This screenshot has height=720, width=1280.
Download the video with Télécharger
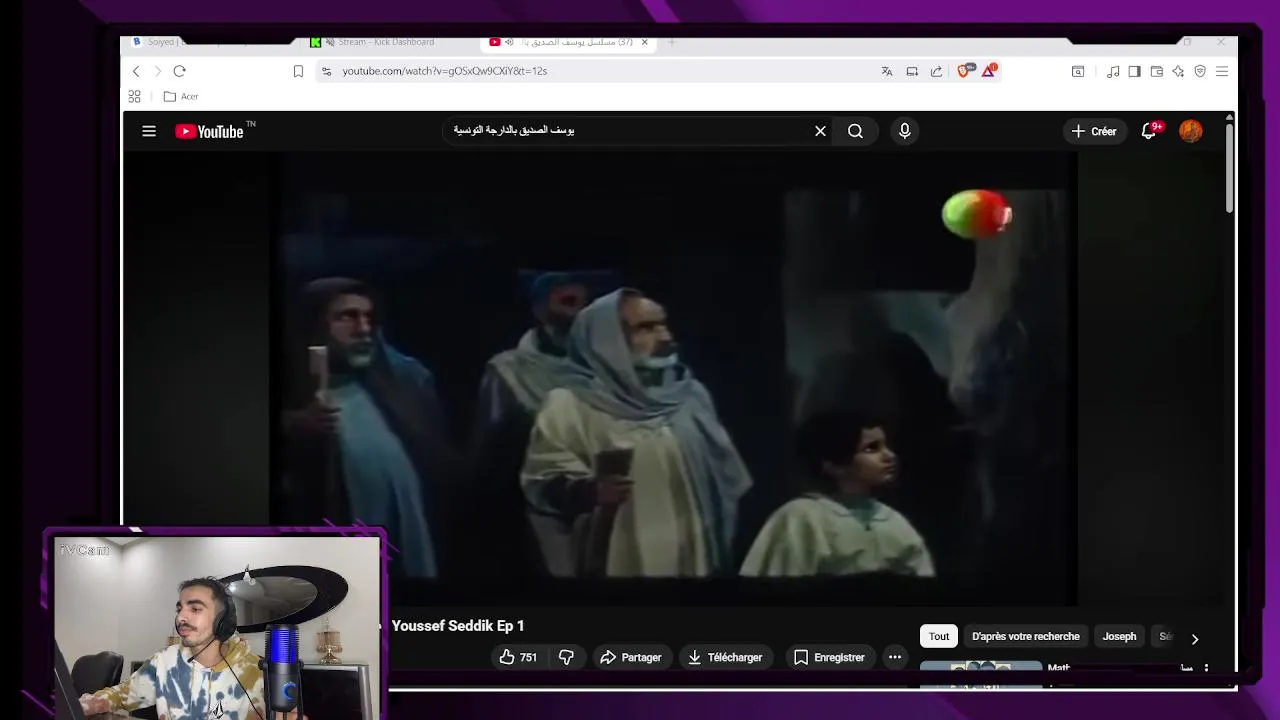pos(725,657)
